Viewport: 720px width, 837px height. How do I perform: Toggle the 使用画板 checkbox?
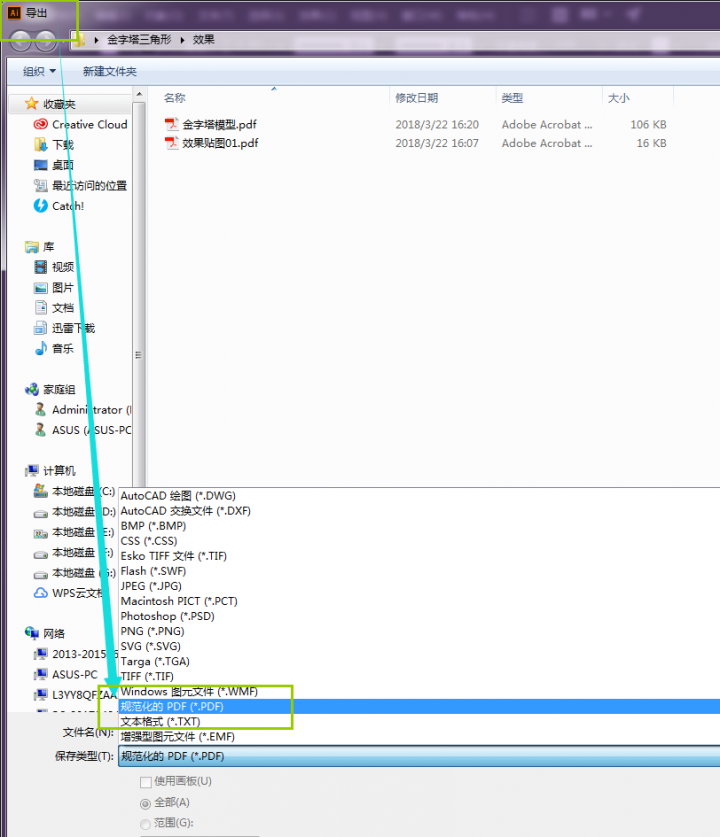click(146, 781)
